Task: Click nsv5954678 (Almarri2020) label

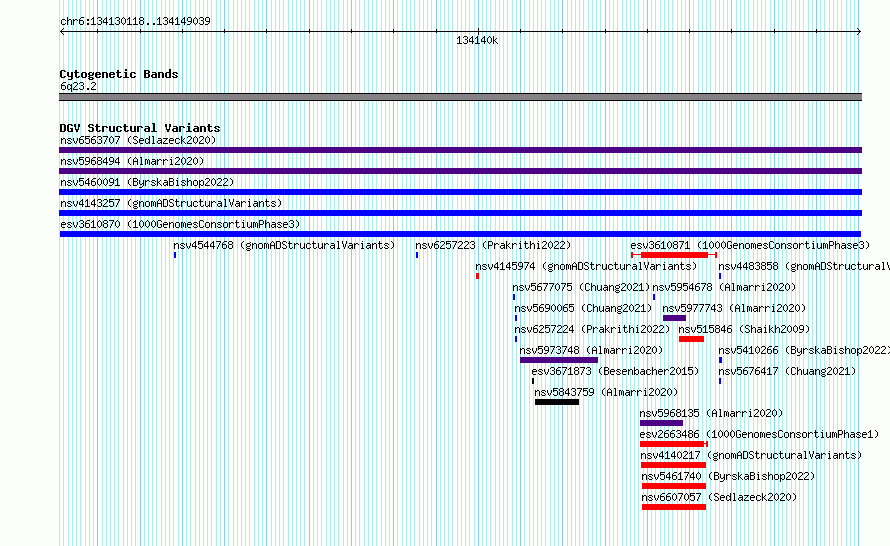Action: [x=724, y=287]
